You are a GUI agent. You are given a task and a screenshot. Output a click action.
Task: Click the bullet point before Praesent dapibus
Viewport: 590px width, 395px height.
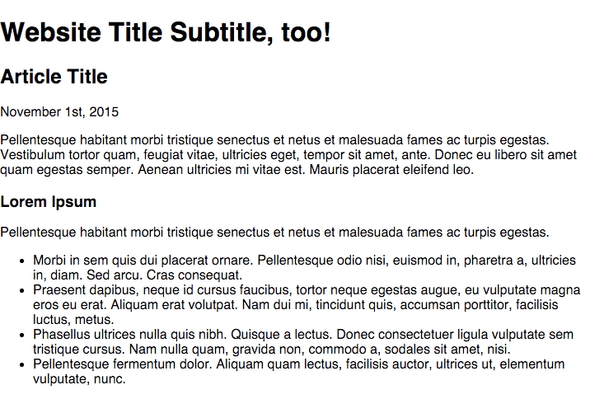(x=22, y=291)
